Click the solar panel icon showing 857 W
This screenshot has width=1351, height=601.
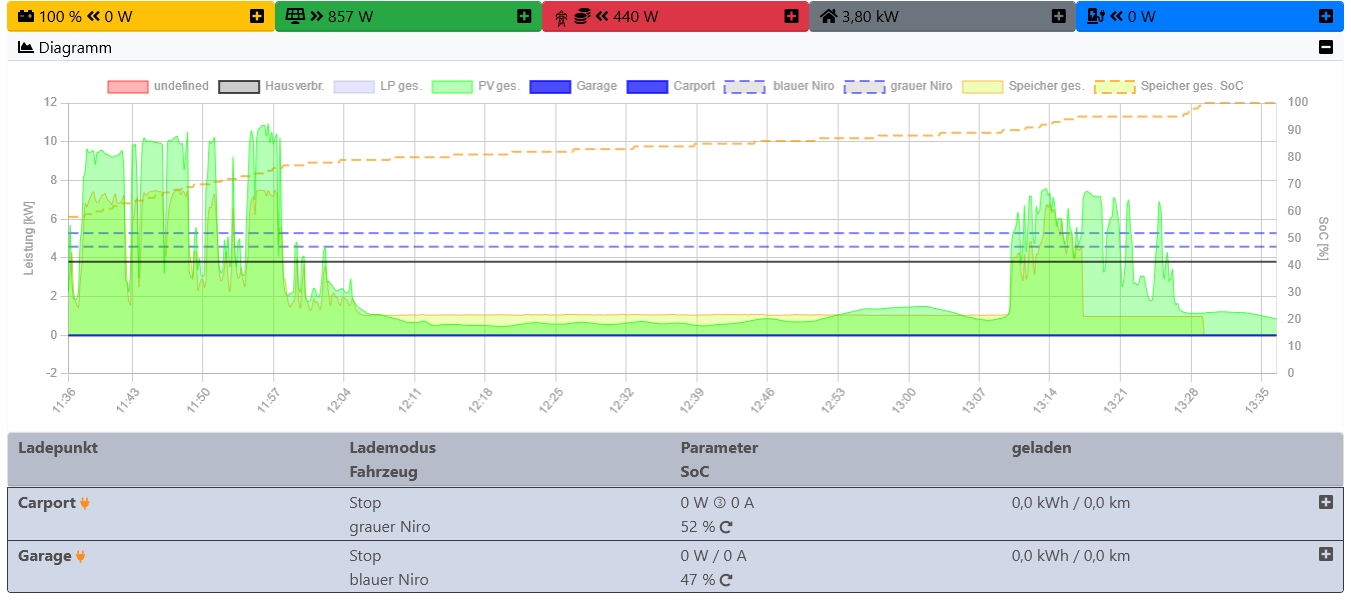294,16
